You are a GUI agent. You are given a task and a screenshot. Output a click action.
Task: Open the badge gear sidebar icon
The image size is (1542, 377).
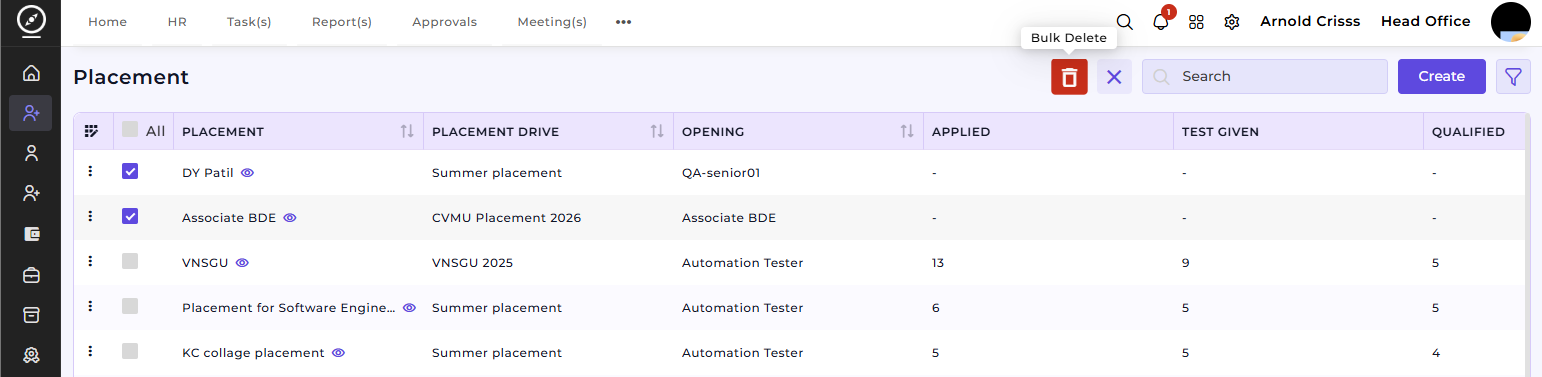(31, 354)
